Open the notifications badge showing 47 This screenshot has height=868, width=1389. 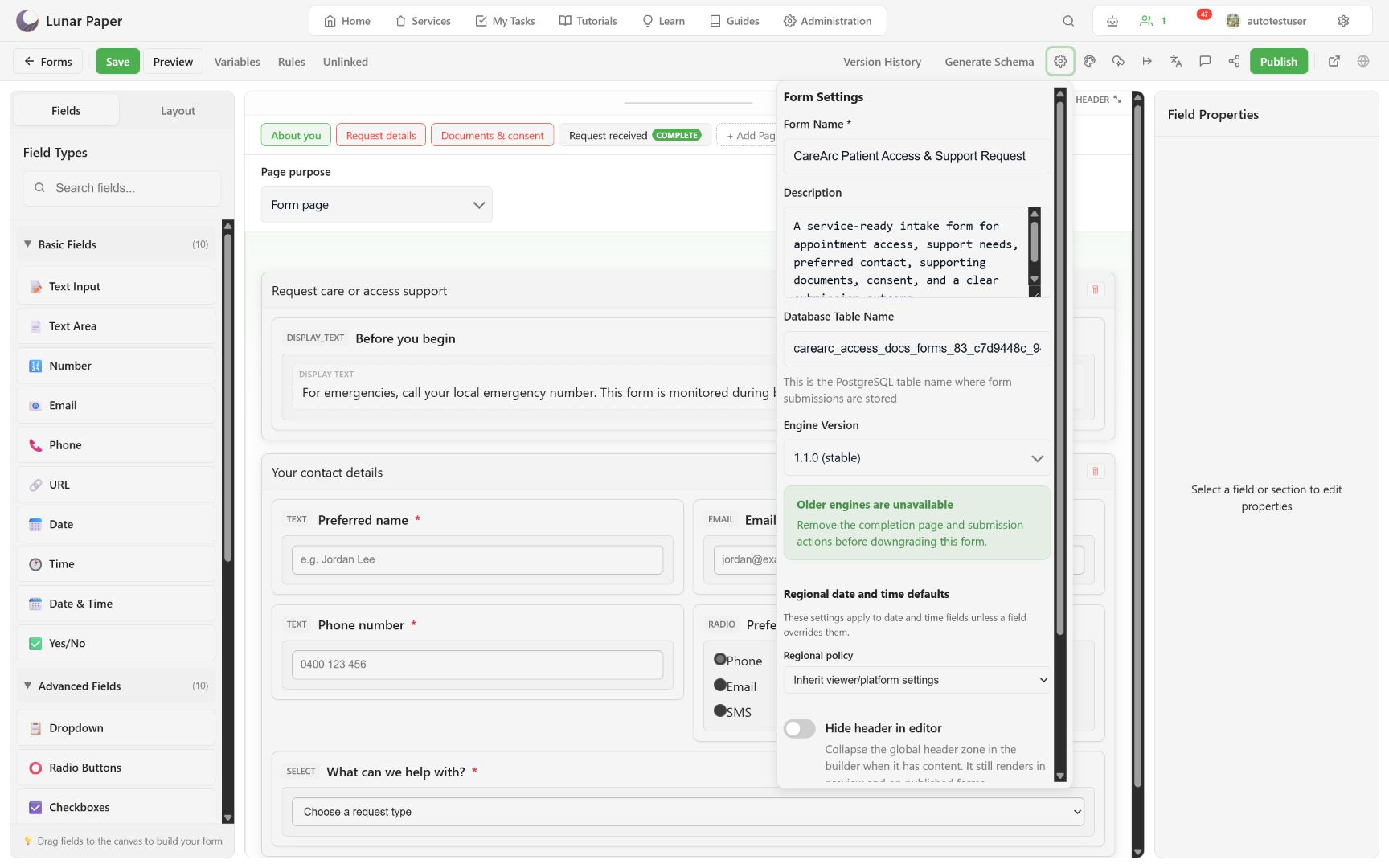click(x=1204, y=16)
